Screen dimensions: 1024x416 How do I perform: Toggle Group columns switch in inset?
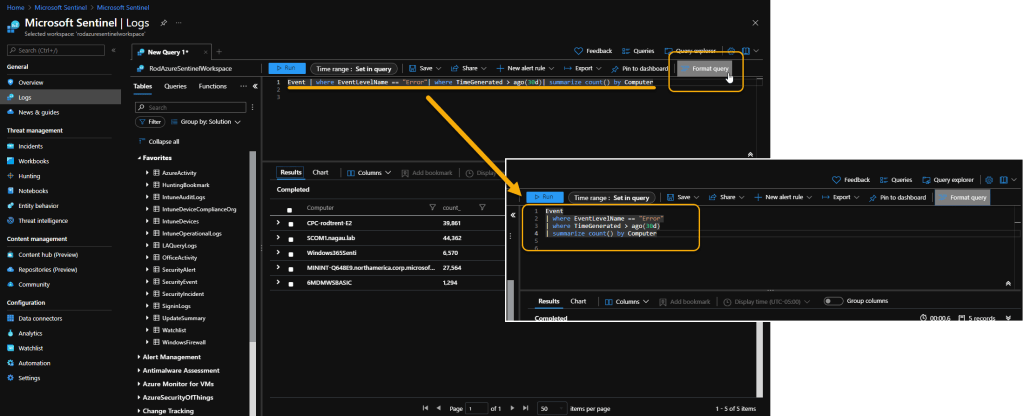pos(833,301)
